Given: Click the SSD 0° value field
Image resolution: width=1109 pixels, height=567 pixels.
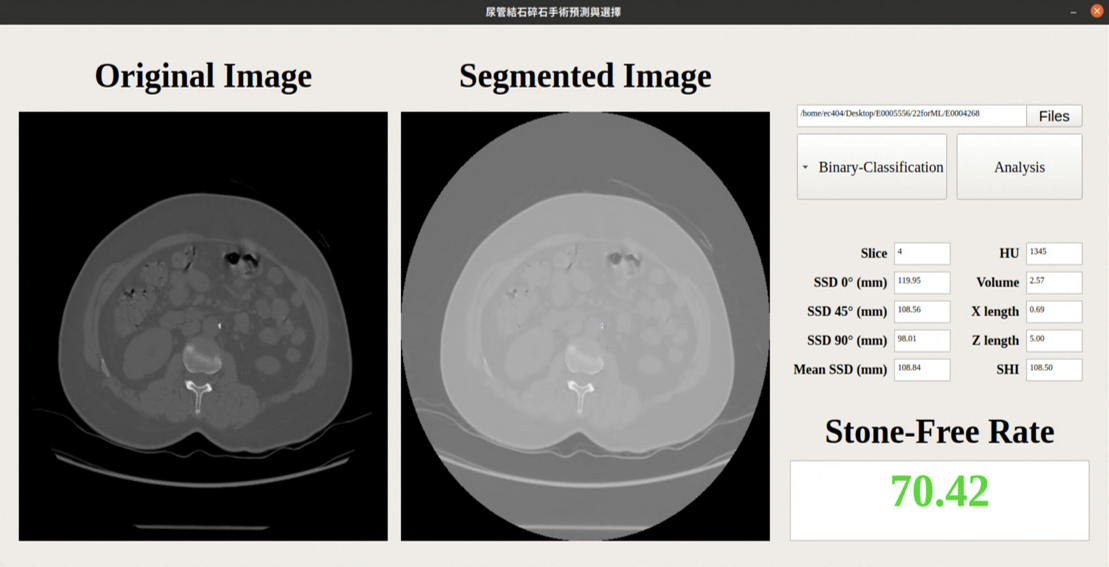Looking at the screenshot, I should [x=921, y=282].
